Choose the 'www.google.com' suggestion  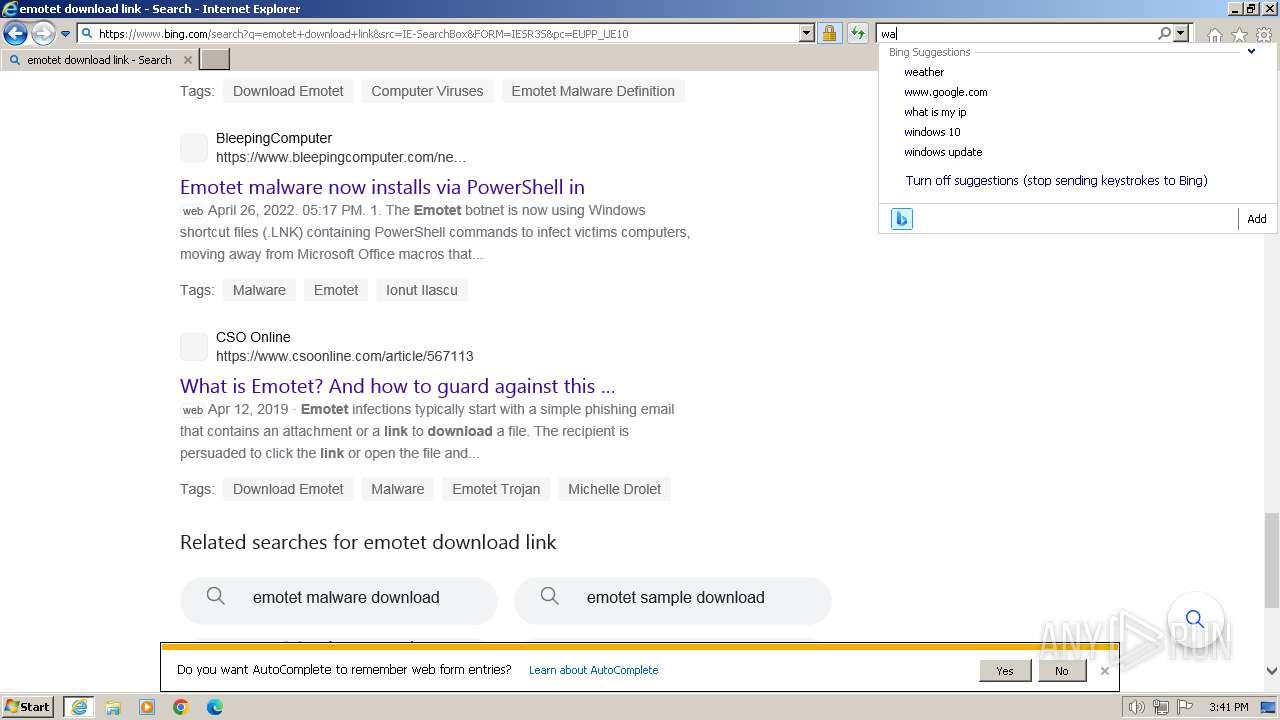point(946,92)
